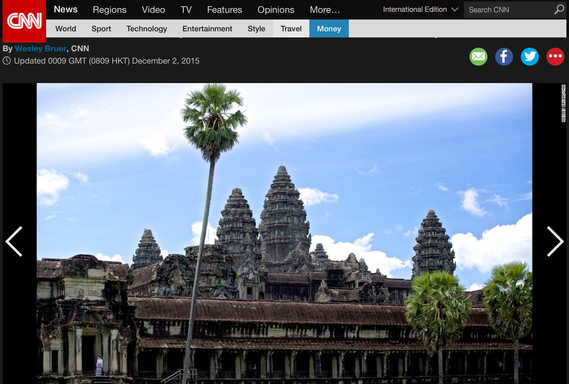Advance to next gallery photo
Viewport: 569px width, 384px height.
point(555,241)
